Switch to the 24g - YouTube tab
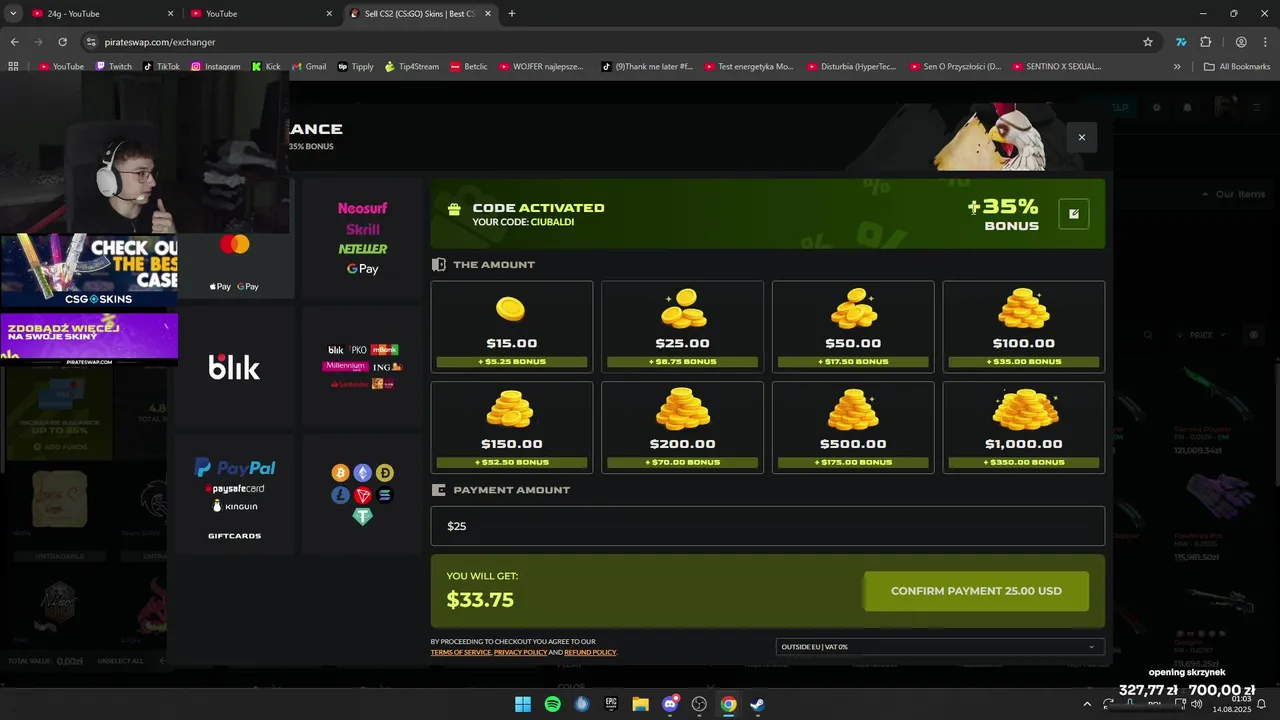Viewport: 1280px width, 720px height. click(103, 14)
